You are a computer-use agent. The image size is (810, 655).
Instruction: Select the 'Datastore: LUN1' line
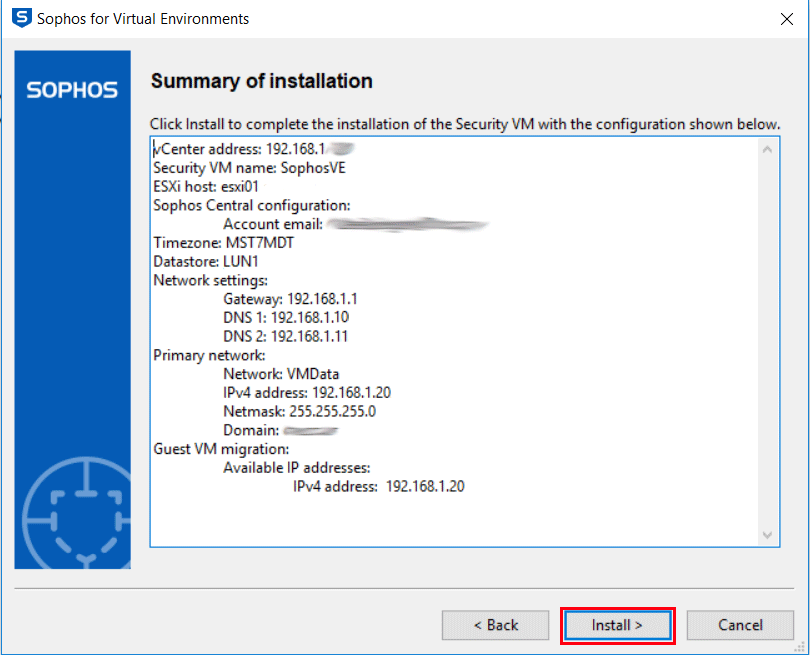tap(206, 261)
